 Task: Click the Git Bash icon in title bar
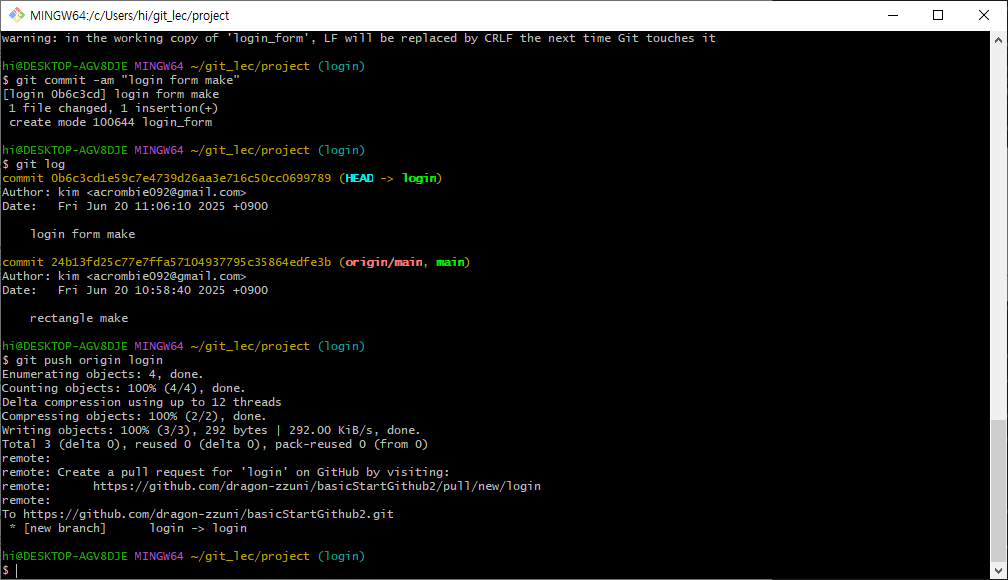click(16, 15)
